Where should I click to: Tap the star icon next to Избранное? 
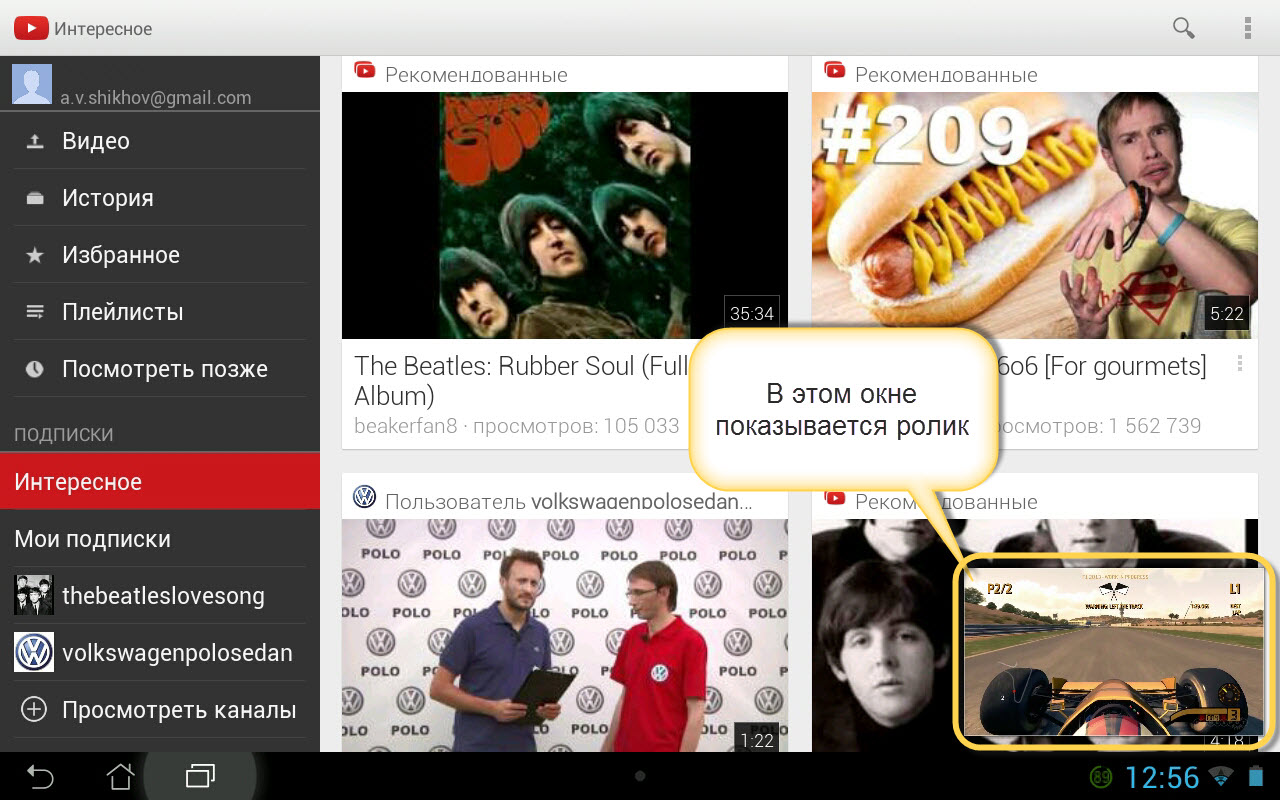34,255
